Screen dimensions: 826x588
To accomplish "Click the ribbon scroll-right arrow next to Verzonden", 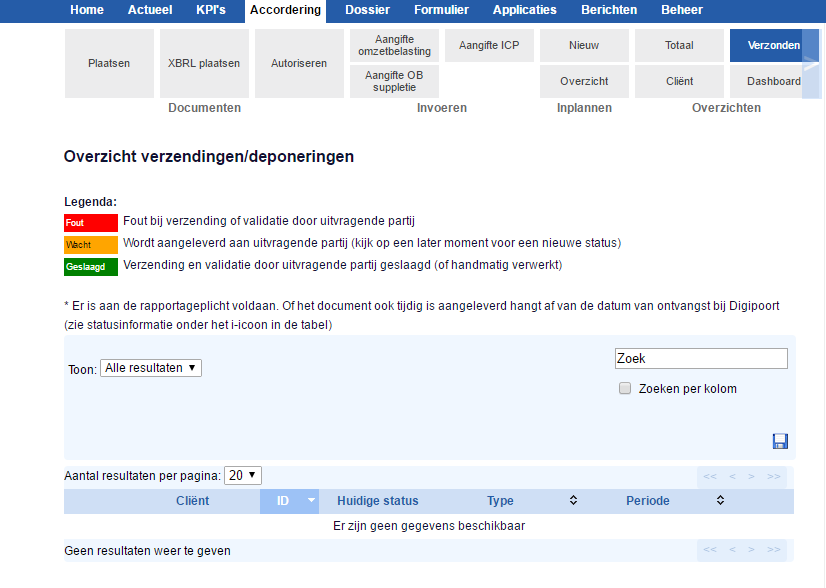I will [x=811, y=64].
